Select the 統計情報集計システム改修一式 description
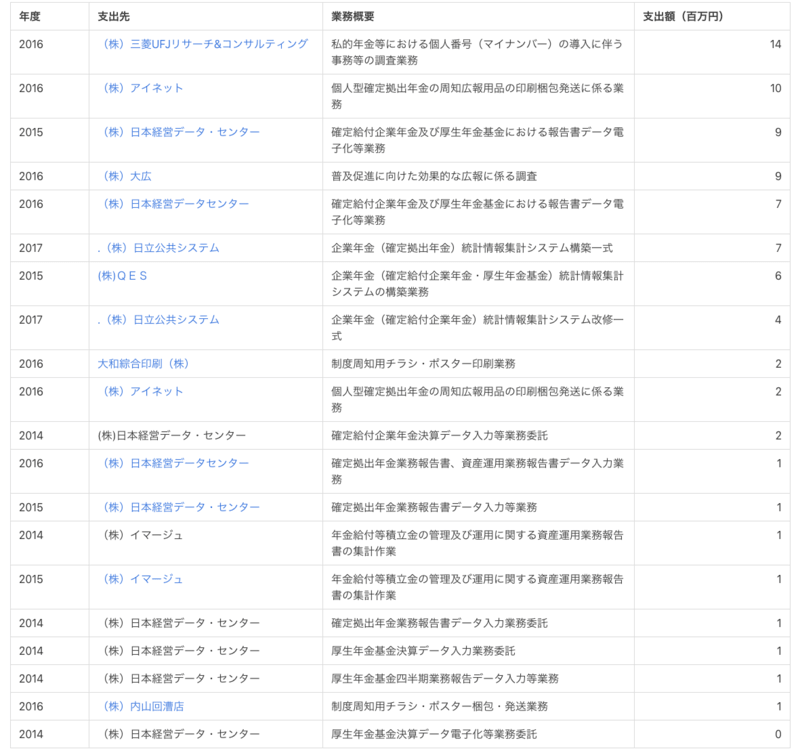The image size is (800, 753). pos(477,328)
